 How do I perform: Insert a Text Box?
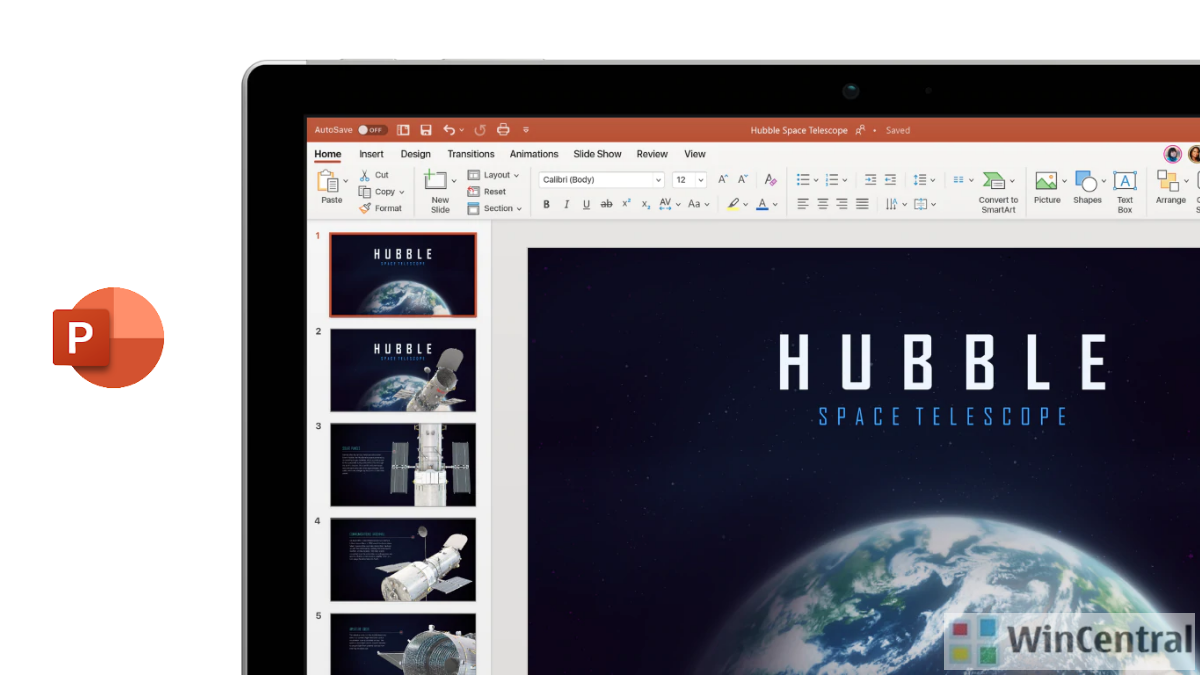click(1125, 192)
